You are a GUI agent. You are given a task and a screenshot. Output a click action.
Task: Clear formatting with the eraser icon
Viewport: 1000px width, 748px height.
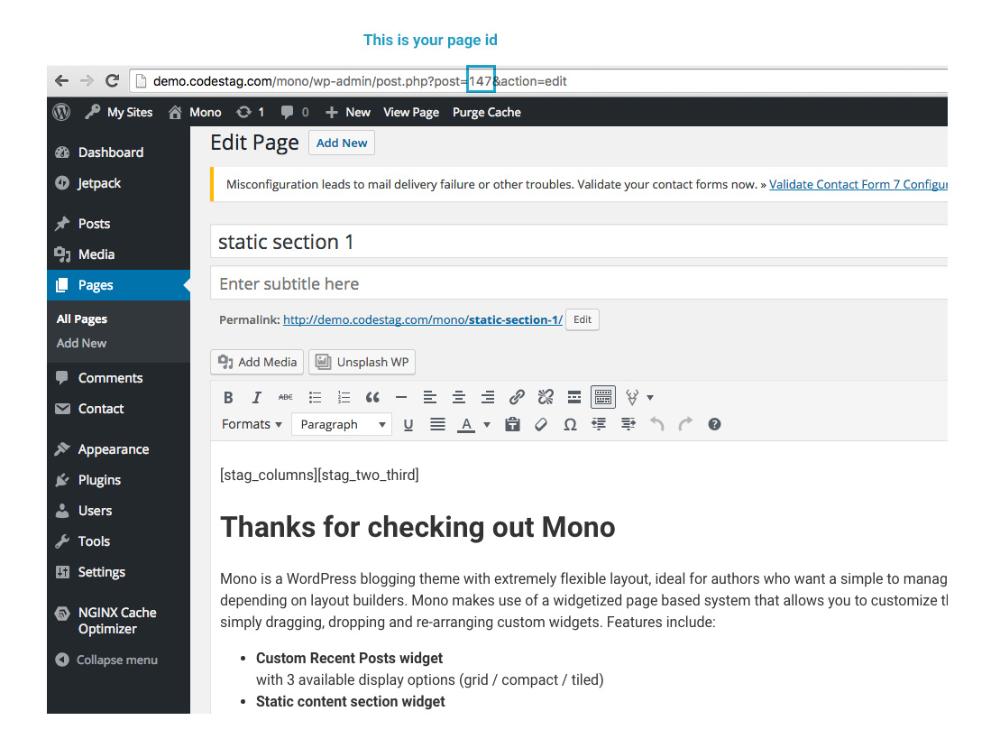[541, 425]
